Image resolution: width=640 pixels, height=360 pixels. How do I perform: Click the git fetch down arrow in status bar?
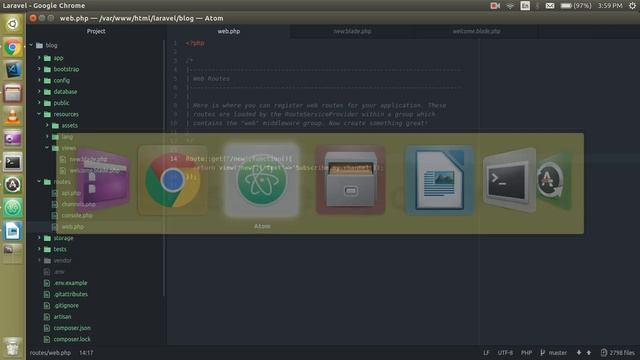[579, 353]
